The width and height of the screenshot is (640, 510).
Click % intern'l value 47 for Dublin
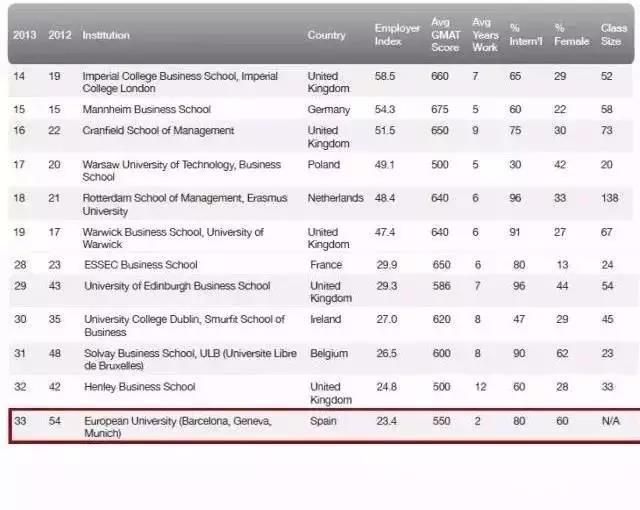point(519,319)
